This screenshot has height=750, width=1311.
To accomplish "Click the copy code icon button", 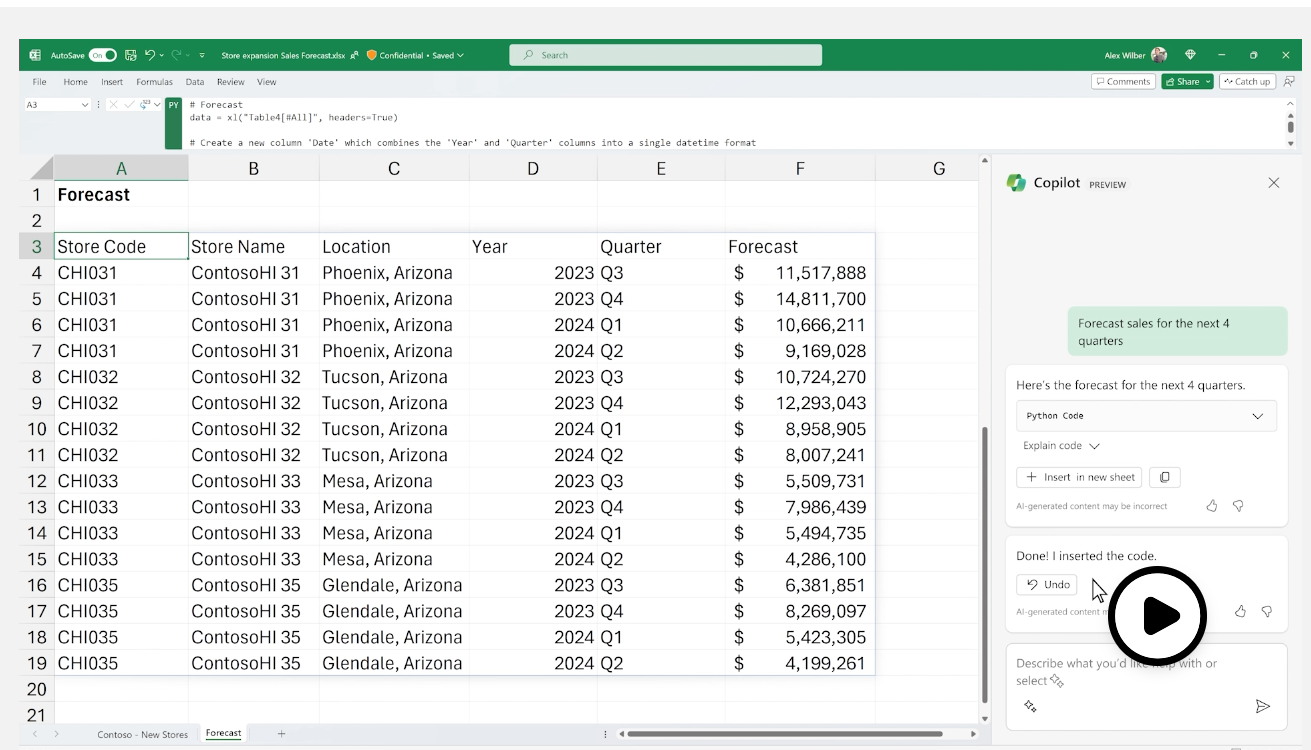I will point(1165,477).
